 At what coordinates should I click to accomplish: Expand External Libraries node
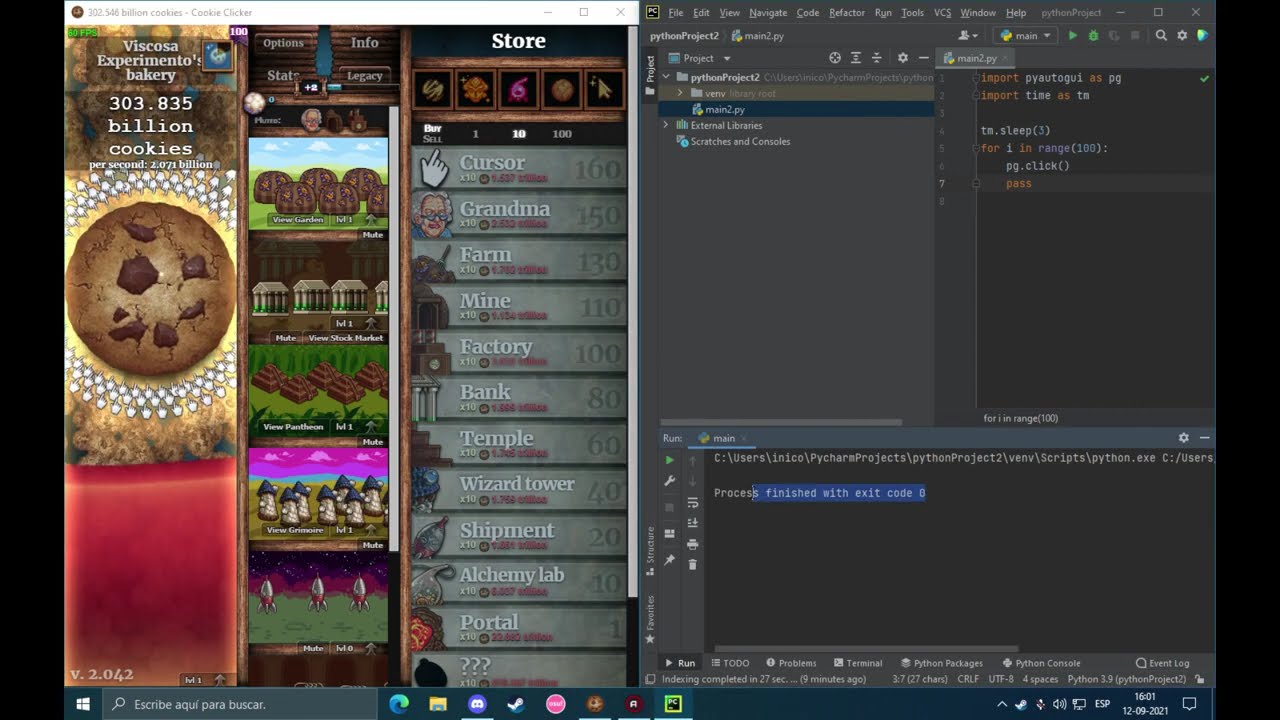tap(667, 125)
